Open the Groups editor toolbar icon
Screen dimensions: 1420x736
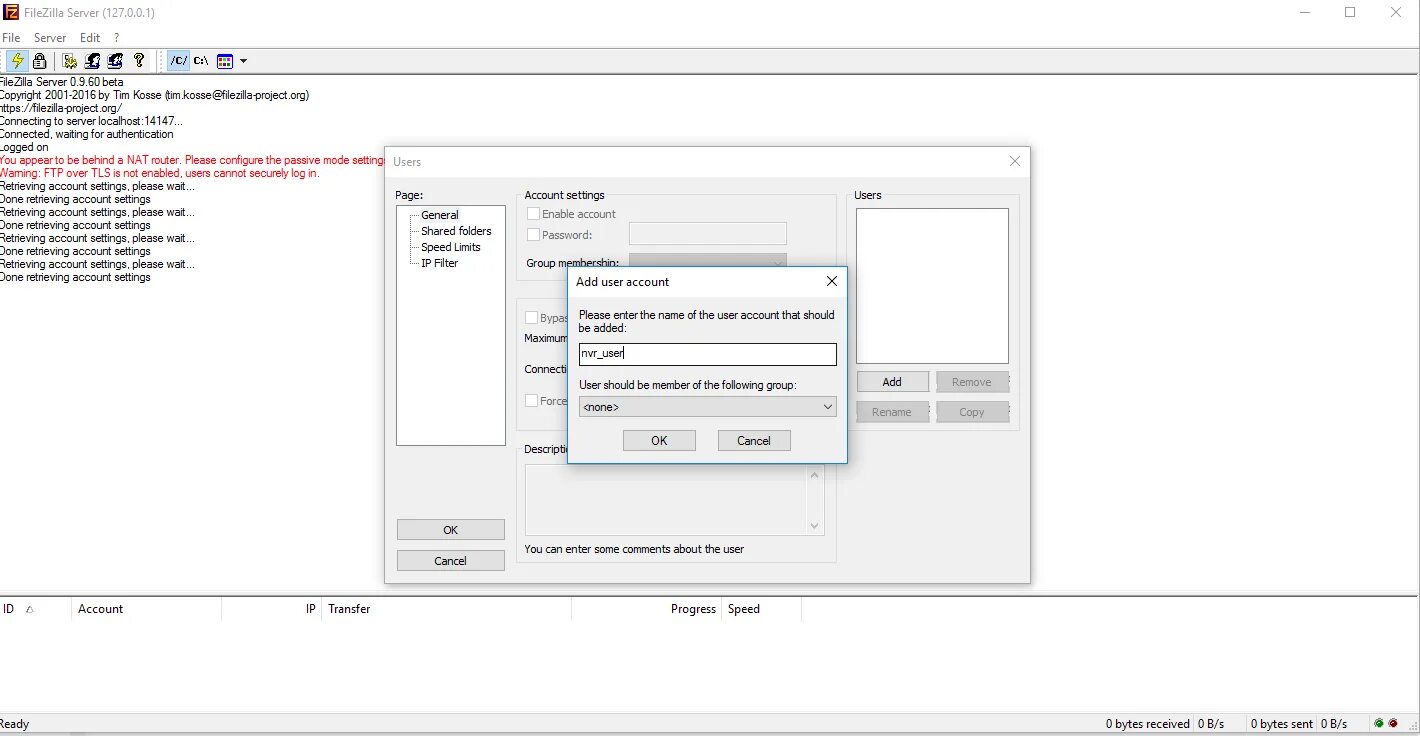pos(115,61)
